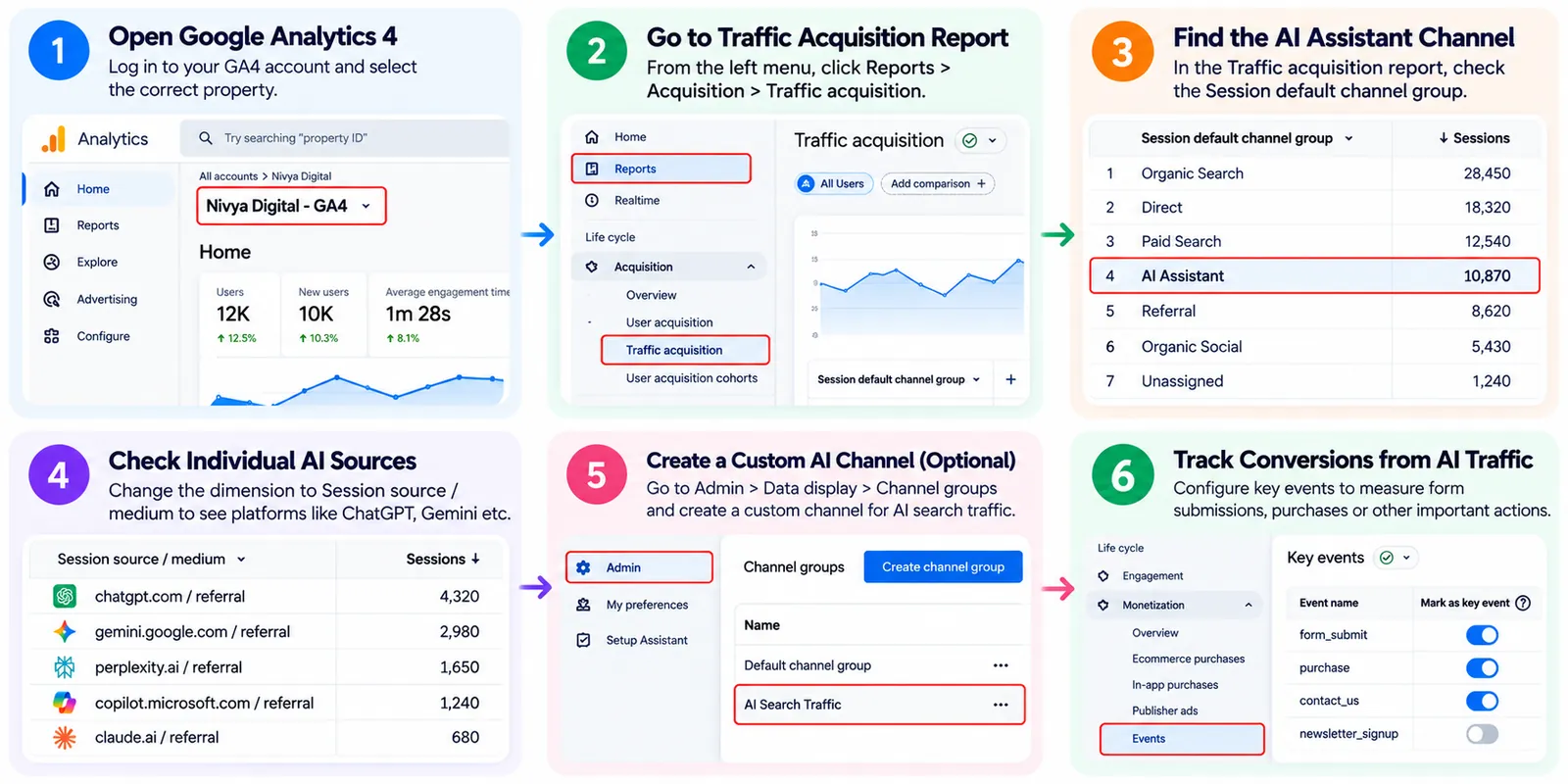
Task: Open the three-dot menu for AI Search Traffic
Action: [1001, 705]
